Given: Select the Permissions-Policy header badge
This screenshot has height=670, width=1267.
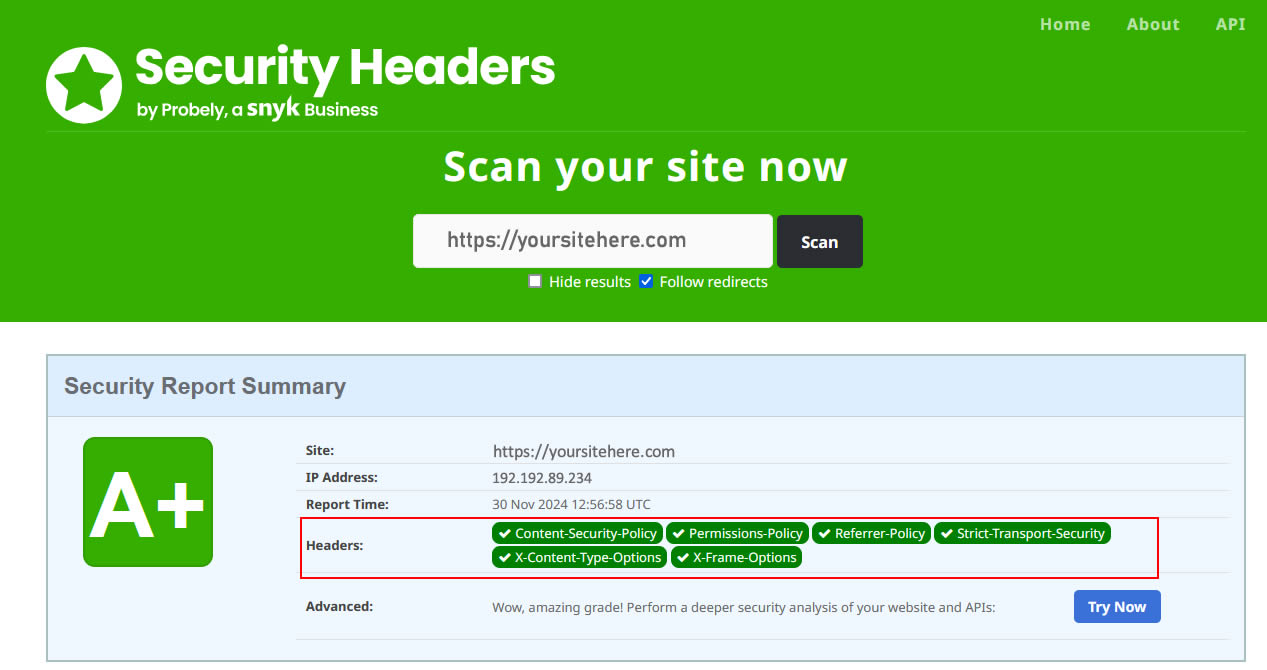Looking at the screenshot, I should pos(737,533).
